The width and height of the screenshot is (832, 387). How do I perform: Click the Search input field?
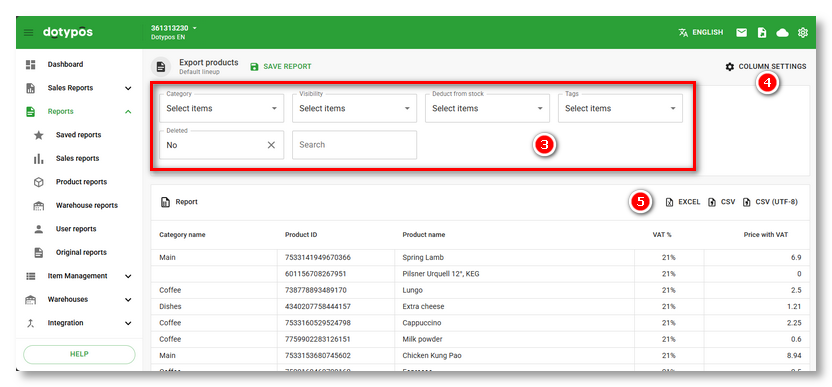point(354,145)
